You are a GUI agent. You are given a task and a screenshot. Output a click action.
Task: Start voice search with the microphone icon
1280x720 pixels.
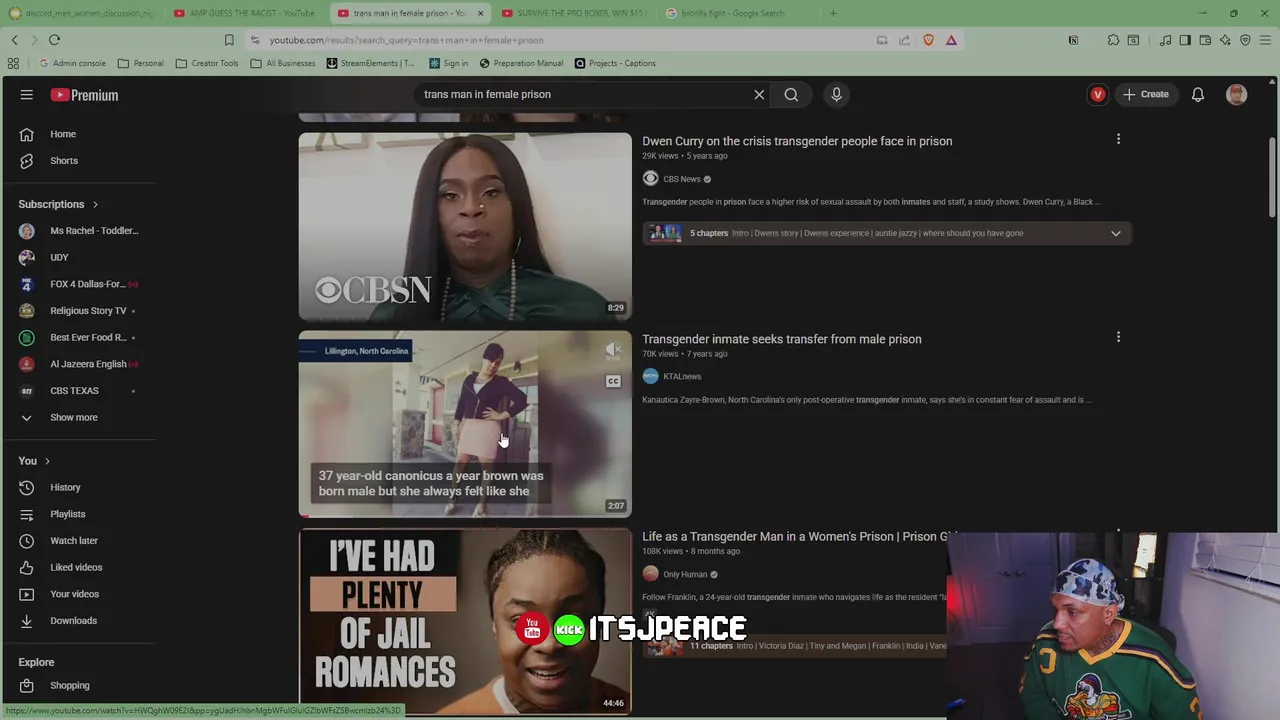[x=837, y=95]
